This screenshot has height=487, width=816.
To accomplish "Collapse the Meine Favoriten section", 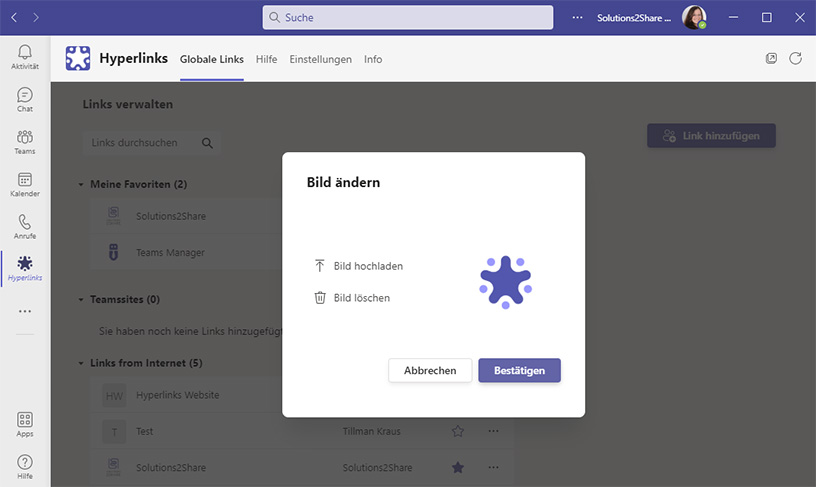I will pos(81,184).
